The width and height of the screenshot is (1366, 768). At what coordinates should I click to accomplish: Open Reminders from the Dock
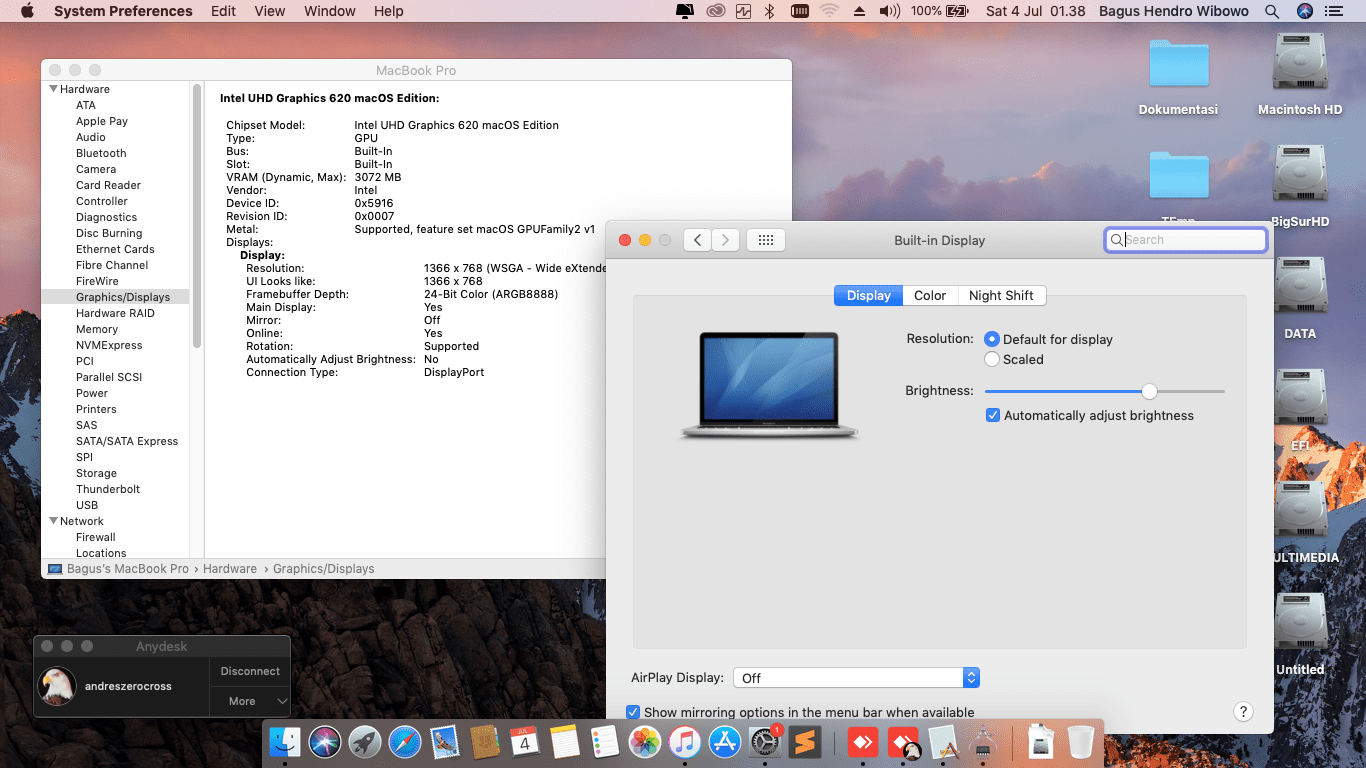[605, 742]
